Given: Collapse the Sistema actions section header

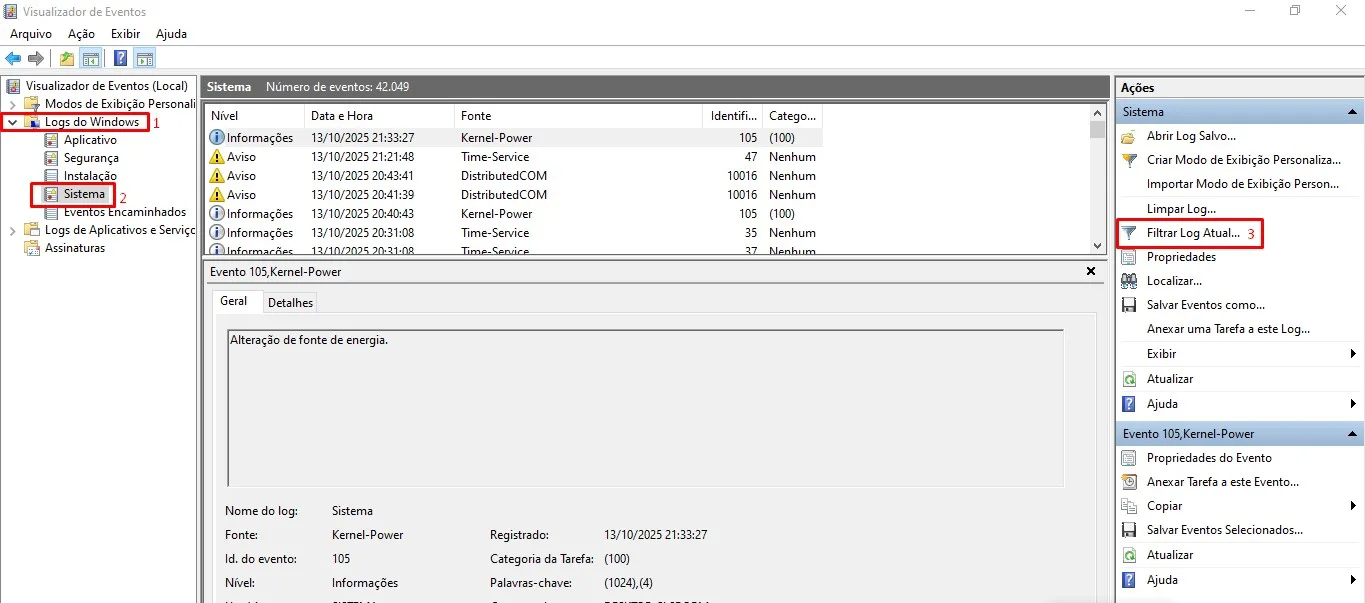Looking at the screenshot, I should (x=1352, y=112).
